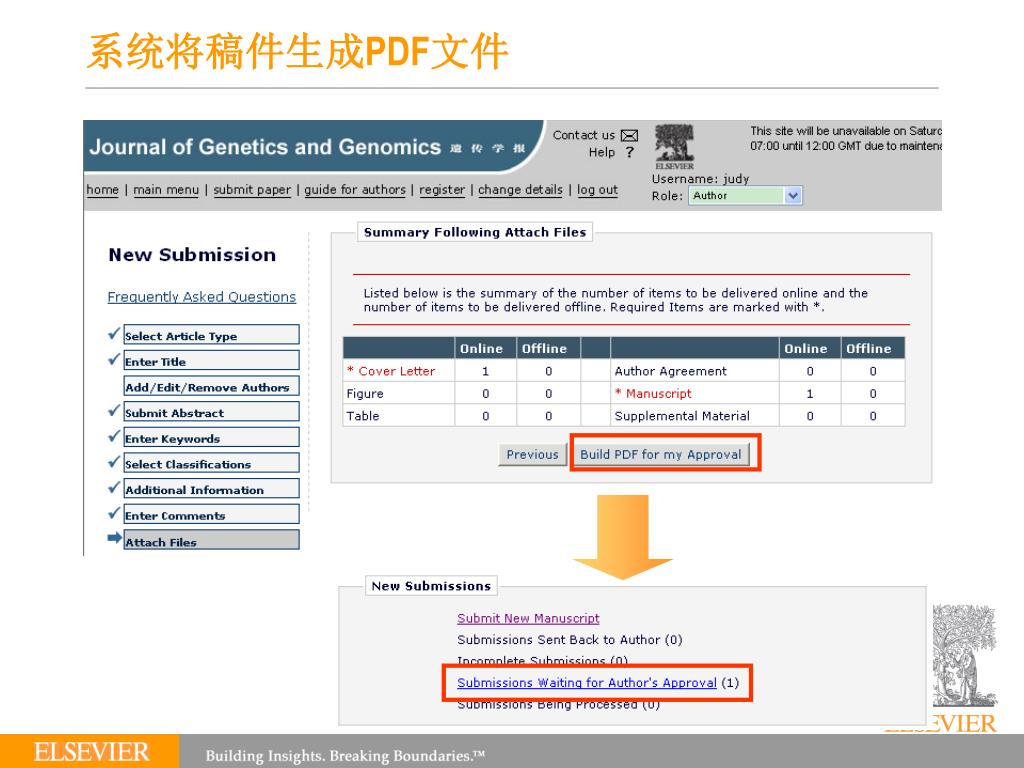Click the Table row label
Viewport: 1024px width, 768px height.
[x=362, y=416]
